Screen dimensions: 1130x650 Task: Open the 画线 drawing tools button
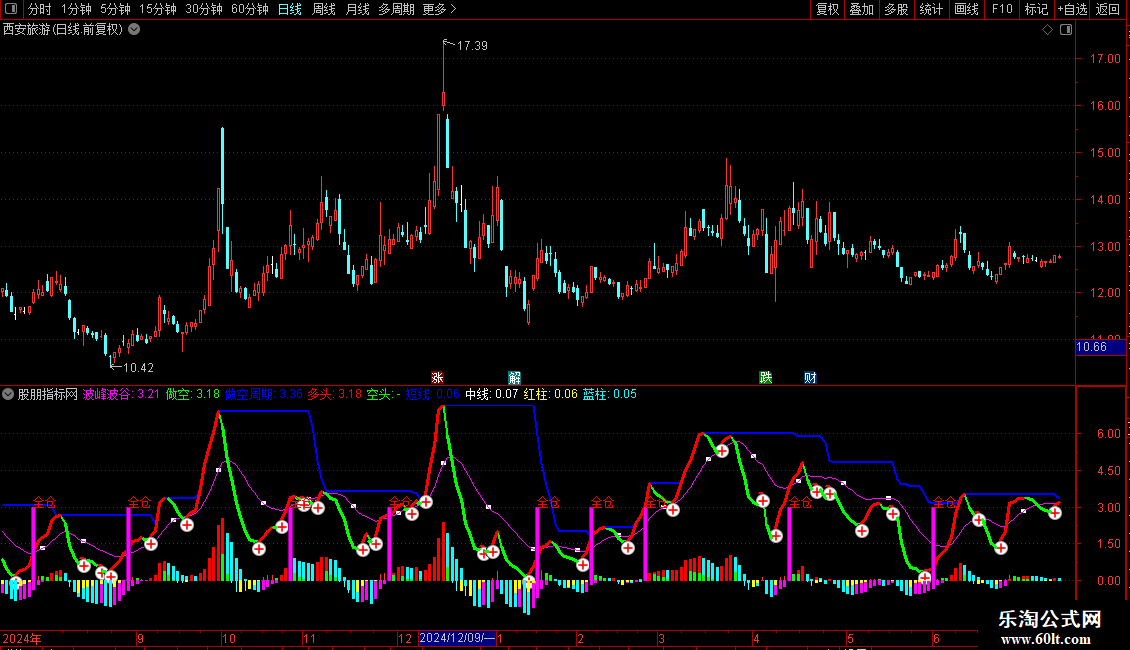[966, 10]
